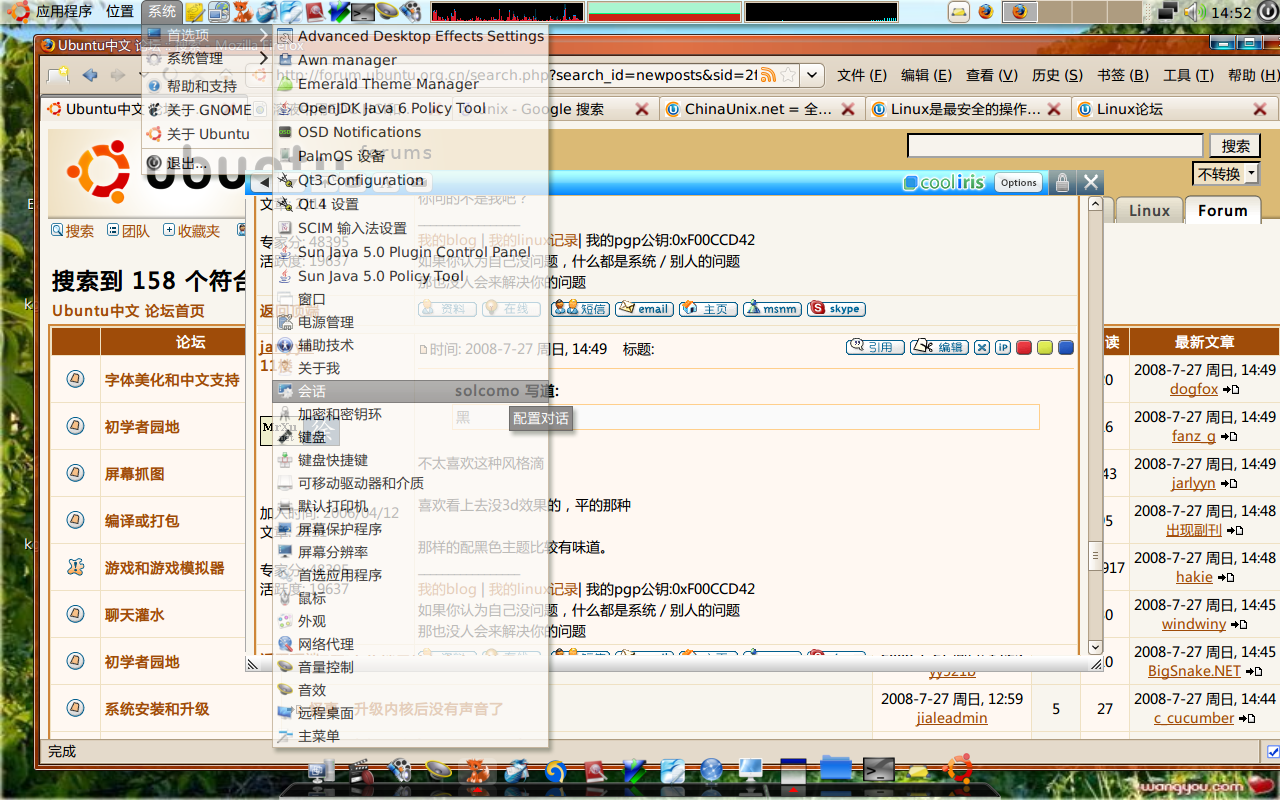Open the red dictionary book panel icon
Viewport: 1280px width, 800px height.
click(315, 12)
